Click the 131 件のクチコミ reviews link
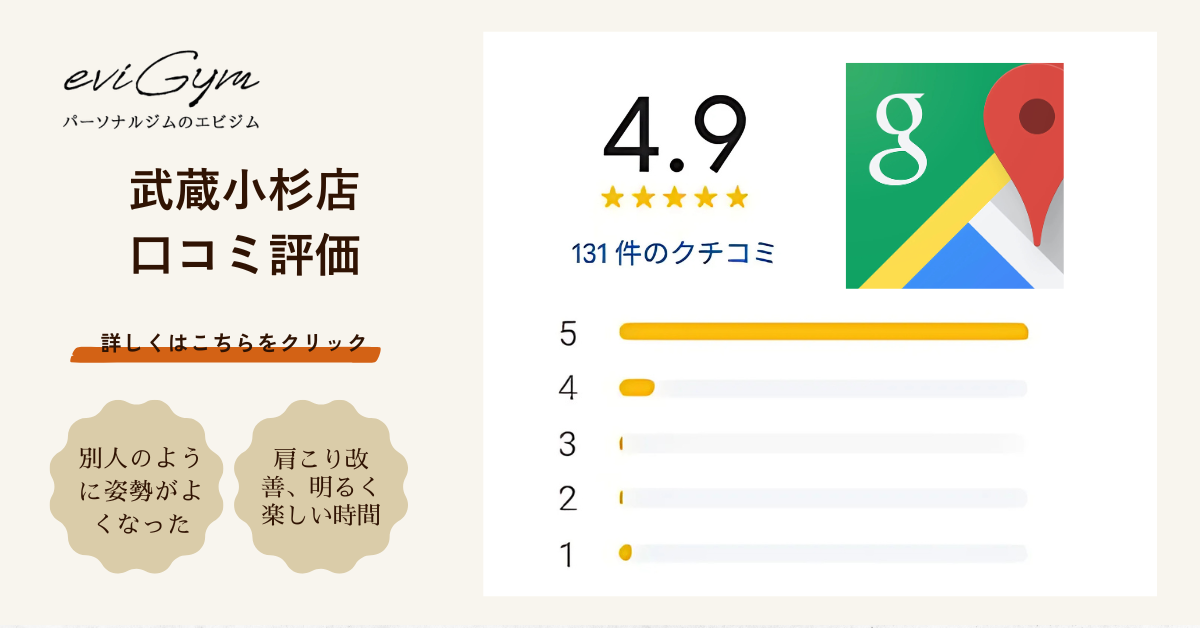The width and height of the screenshot is (1200, 628). pos(674,254)
